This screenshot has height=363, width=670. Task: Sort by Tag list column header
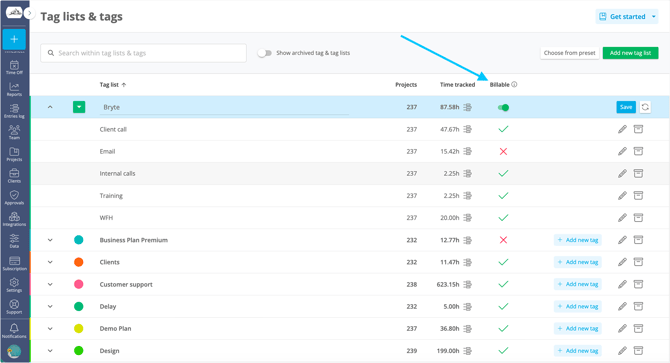pyautogui.click(x=113, y=85)
